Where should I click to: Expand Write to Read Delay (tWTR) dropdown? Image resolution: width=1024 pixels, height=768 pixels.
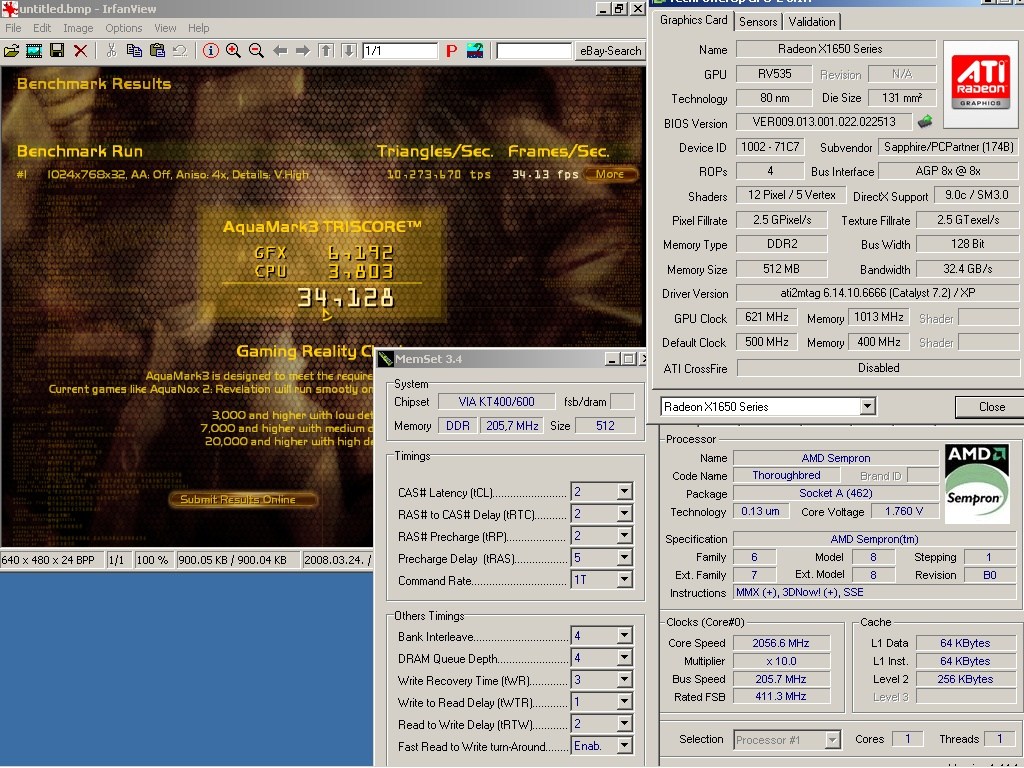(x=624, y=701)
